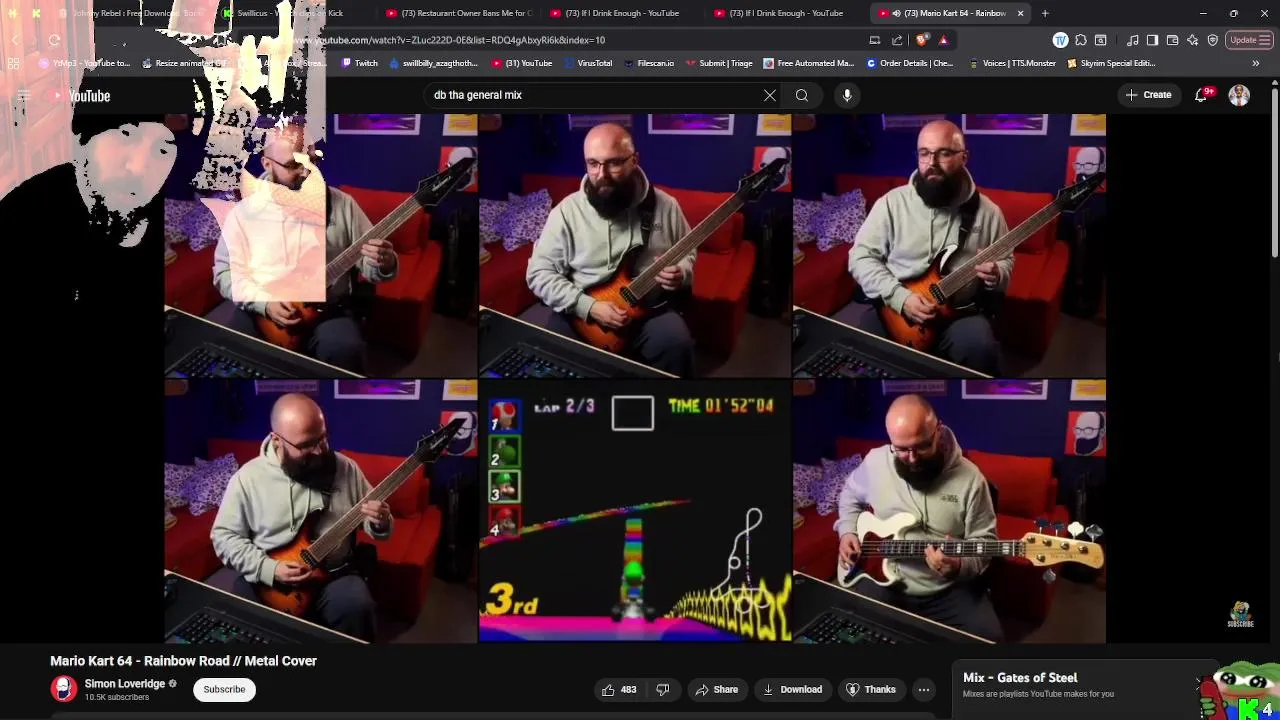Click the Thanks button
The height and width of the screenshot is (720, 1280).
[x=870, y=689]
